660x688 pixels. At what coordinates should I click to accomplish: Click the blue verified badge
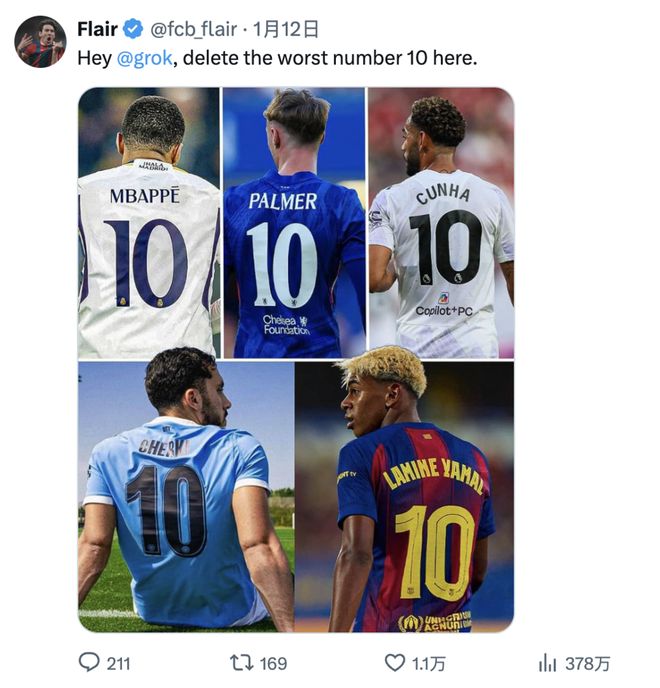pyautogui.click(x=133, y=29)
